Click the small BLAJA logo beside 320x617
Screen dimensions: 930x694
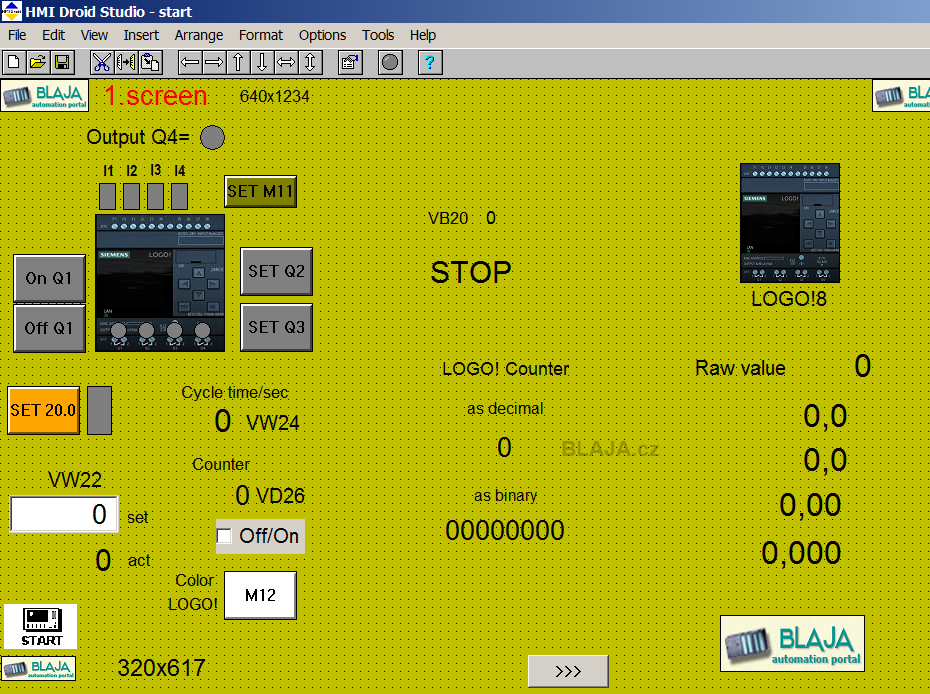39,668
